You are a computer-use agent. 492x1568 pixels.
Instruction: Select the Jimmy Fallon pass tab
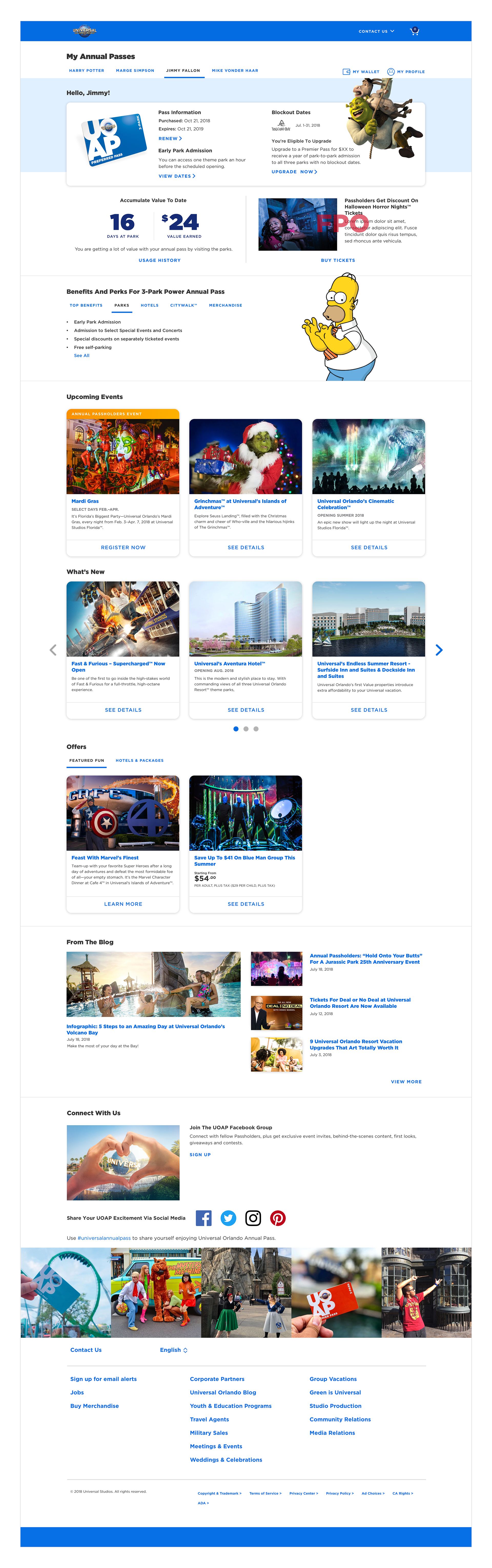pos(183,71)
